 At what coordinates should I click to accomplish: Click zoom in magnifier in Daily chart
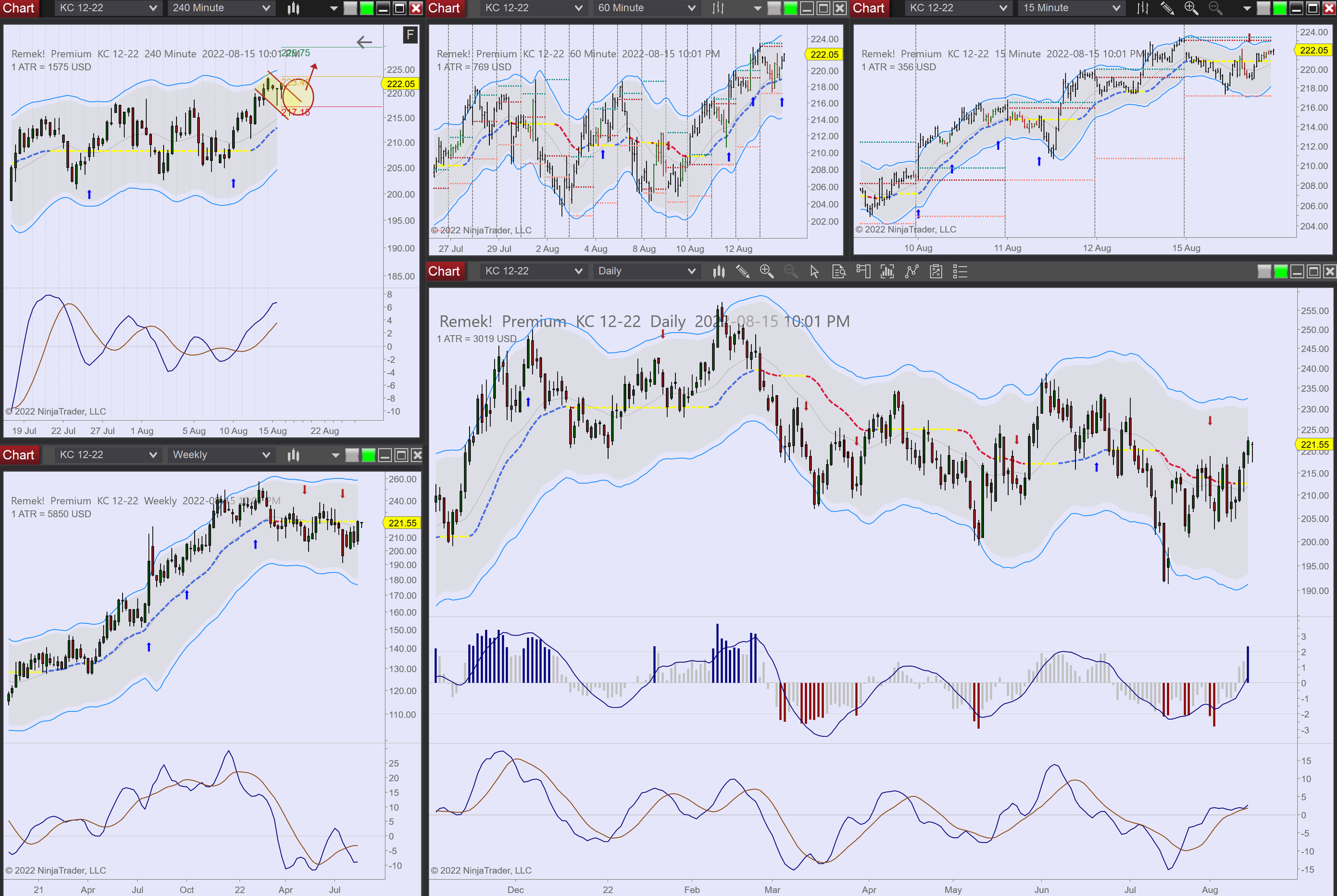(766, 272)
